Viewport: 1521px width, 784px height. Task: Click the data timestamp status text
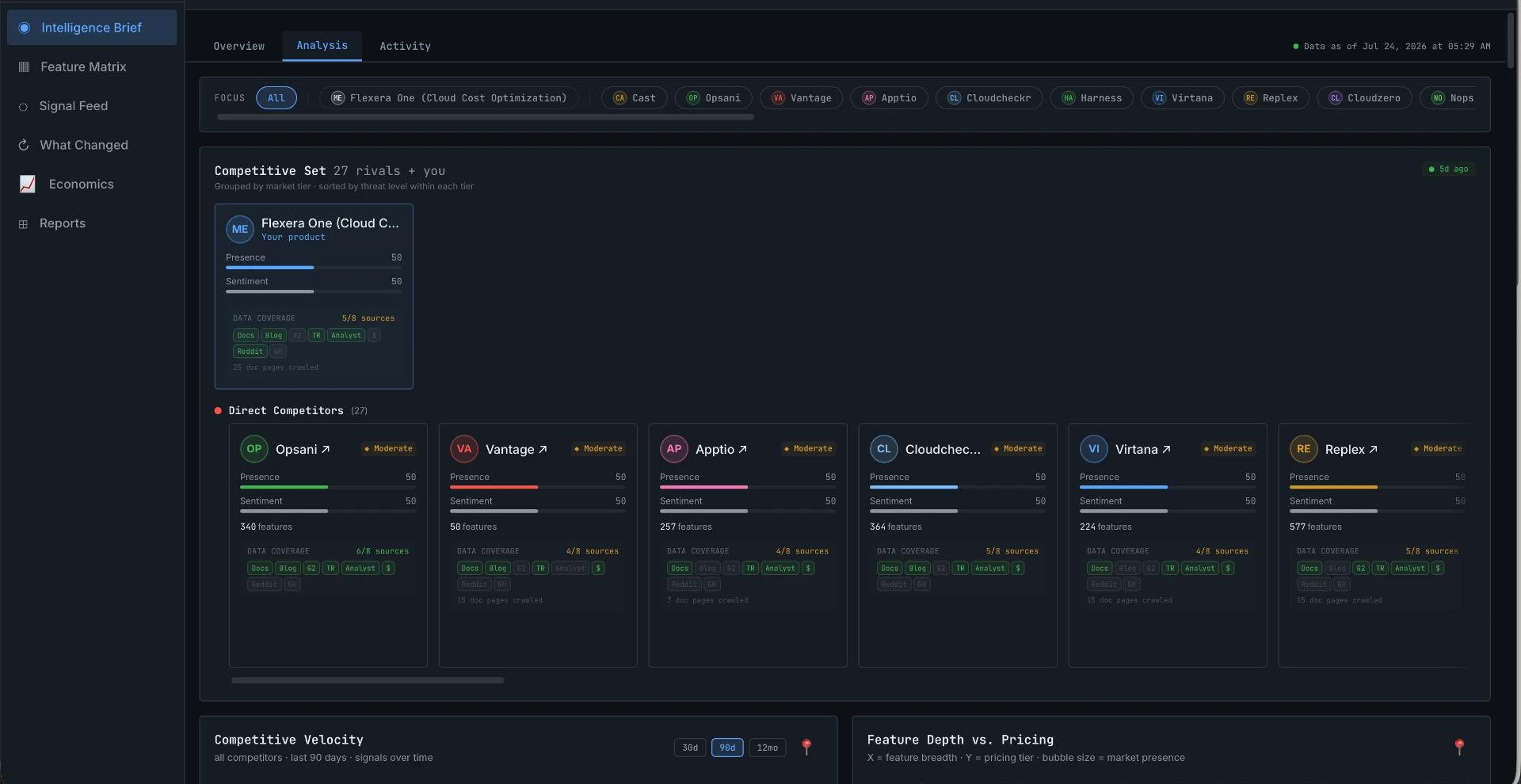[1397, 47]
